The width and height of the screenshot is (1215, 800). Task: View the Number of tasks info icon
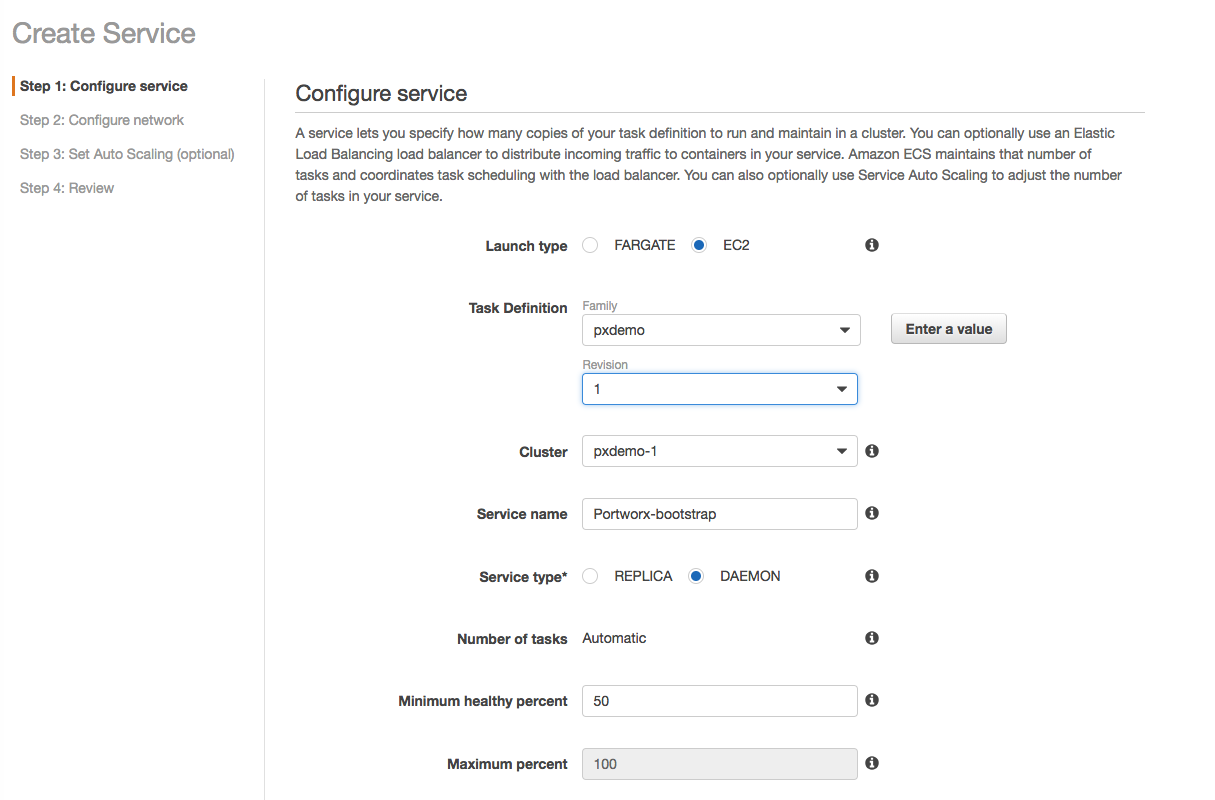click(x=871, y=637)
